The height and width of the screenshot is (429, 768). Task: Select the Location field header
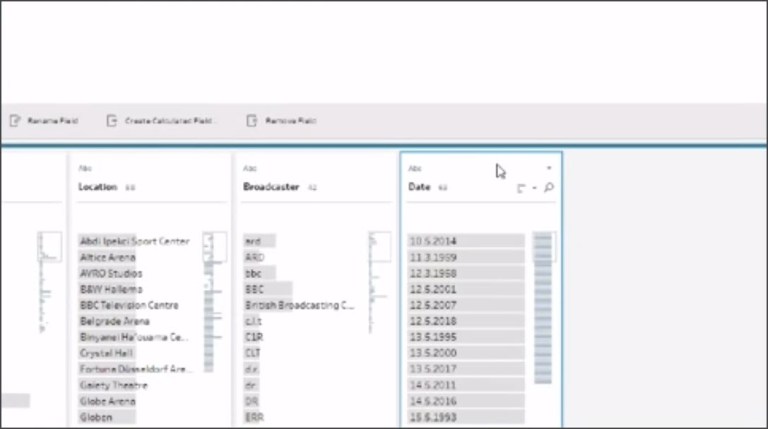98,187
